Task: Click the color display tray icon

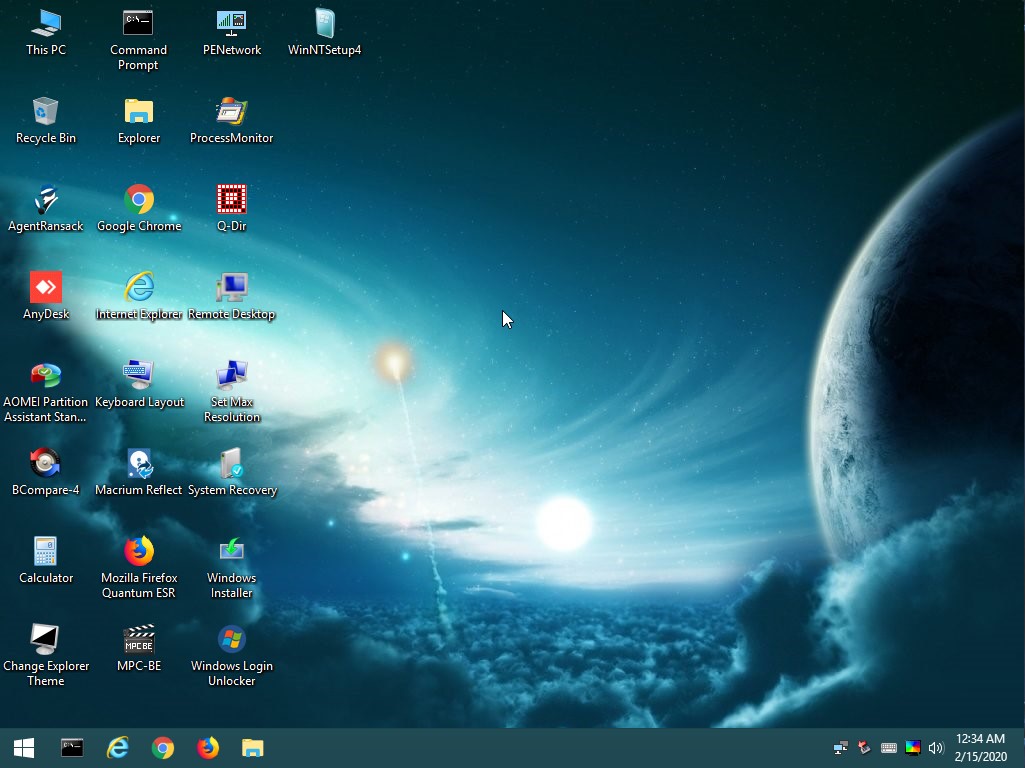Action: click(913, 748)
